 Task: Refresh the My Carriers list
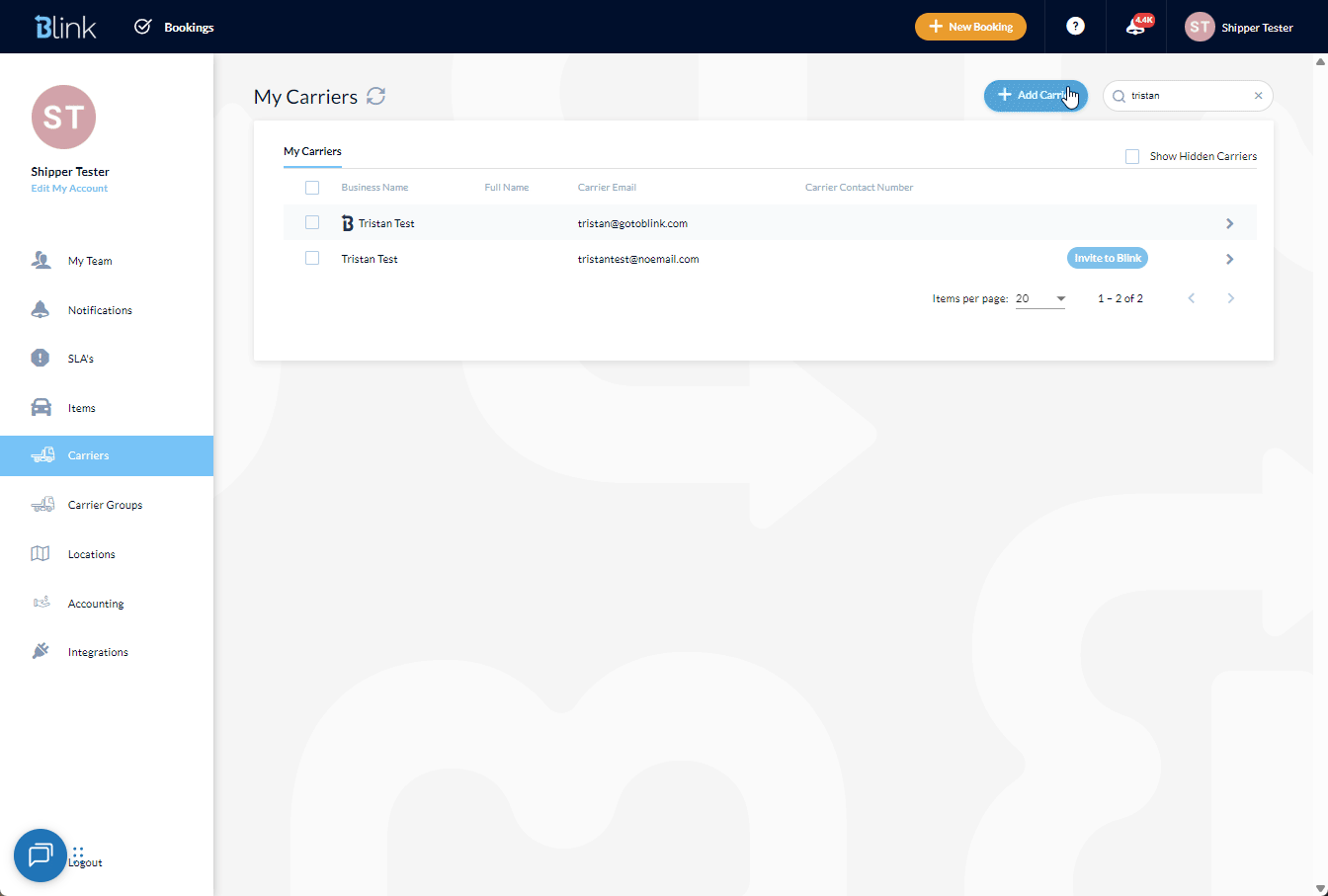point(375,96)
